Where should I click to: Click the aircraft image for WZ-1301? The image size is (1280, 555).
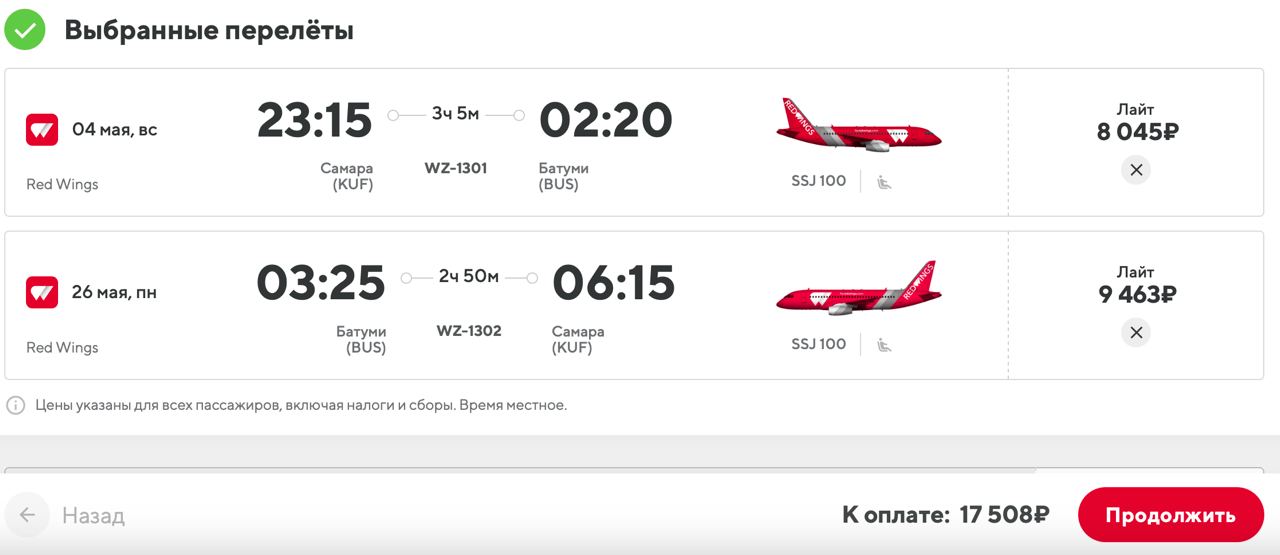pyautogui.click(x=859, y=125)
